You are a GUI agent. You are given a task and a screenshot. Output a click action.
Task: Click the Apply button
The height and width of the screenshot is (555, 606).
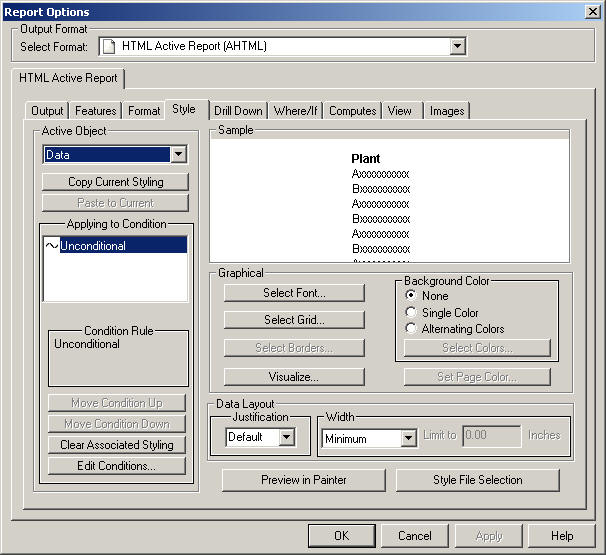pos(489,536)
